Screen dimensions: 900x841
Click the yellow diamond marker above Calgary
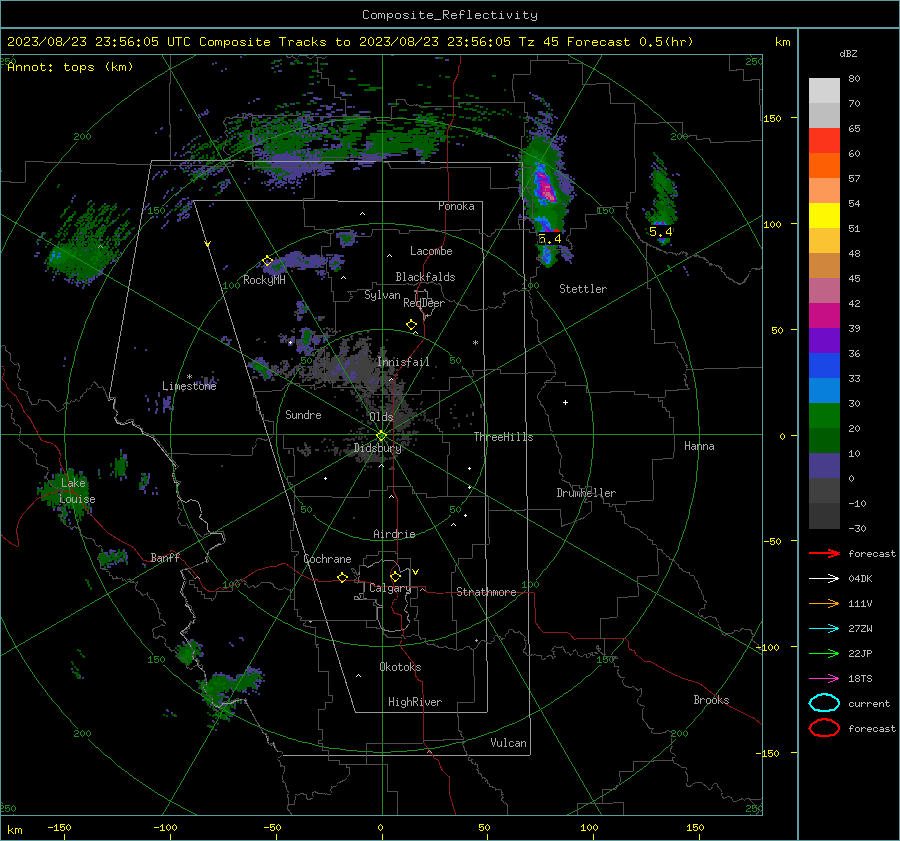(x=395, y=576)
